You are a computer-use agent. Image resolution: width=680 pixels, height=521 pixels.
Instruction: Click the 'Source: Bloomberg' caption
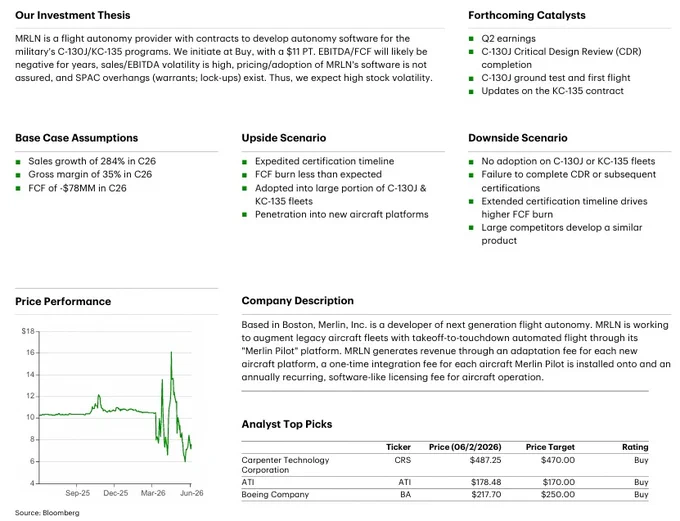point(47,513)
